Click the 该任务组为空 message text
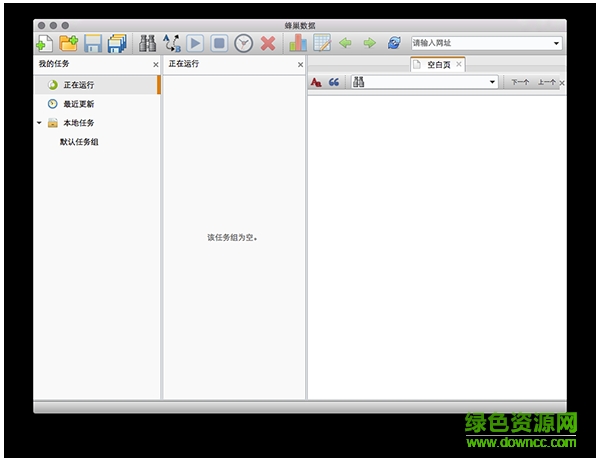This screenshot has height=461, width=600. [232, 238]
